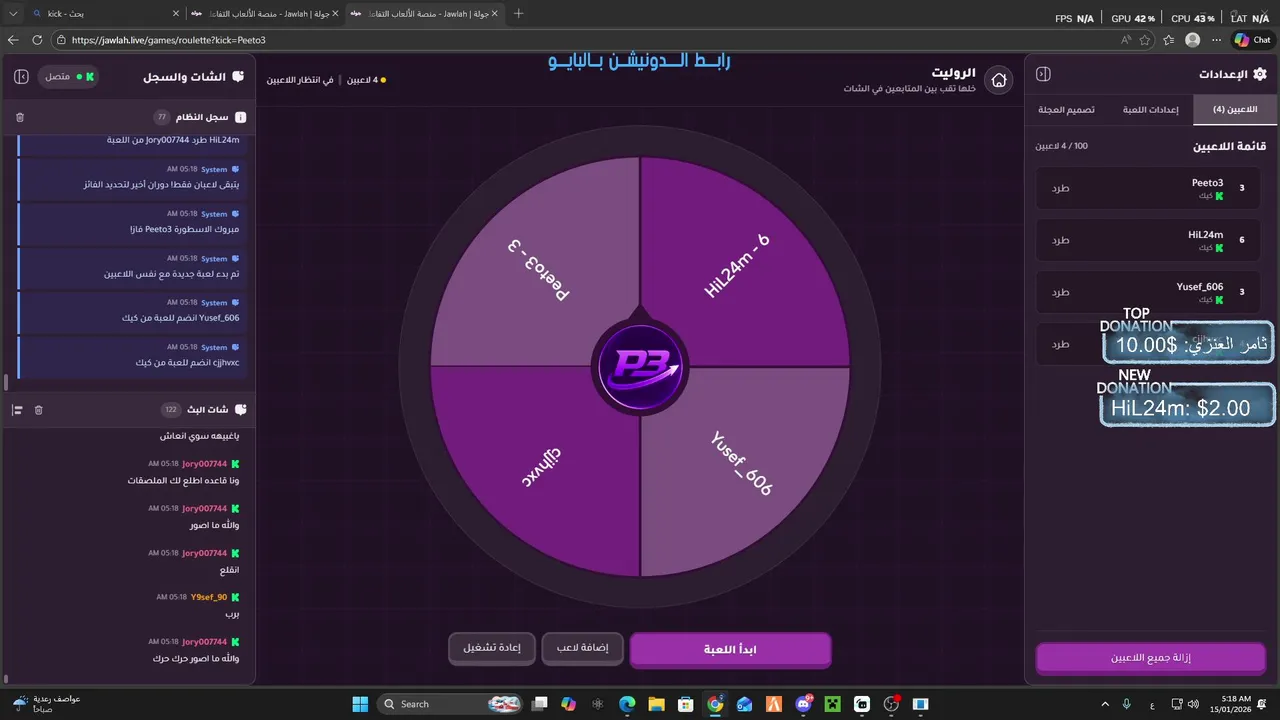Image resolution: width=1280 pixels, height=720 pixels.
Task: Click the info icon beside سجل النظام
Action: point(240,117)
